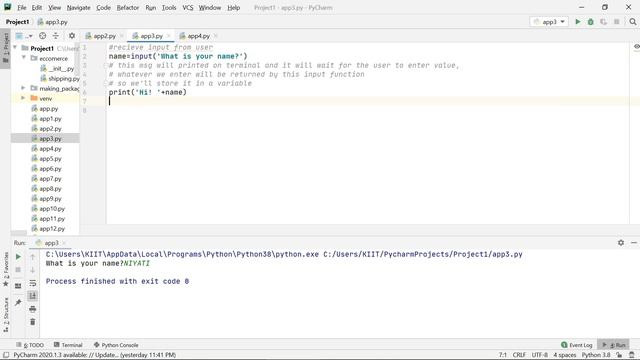Viewport: 640px width, 360px height.
Task: Rerun app3 from the Run panel
Action: [18, 257]
